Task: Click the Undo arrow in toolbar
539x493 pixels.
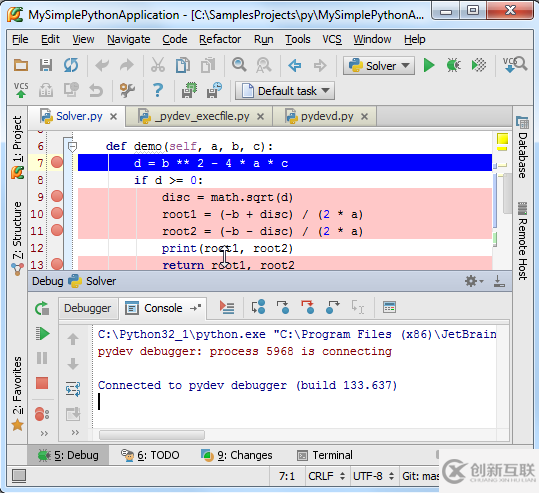Action: click(102, 65)
